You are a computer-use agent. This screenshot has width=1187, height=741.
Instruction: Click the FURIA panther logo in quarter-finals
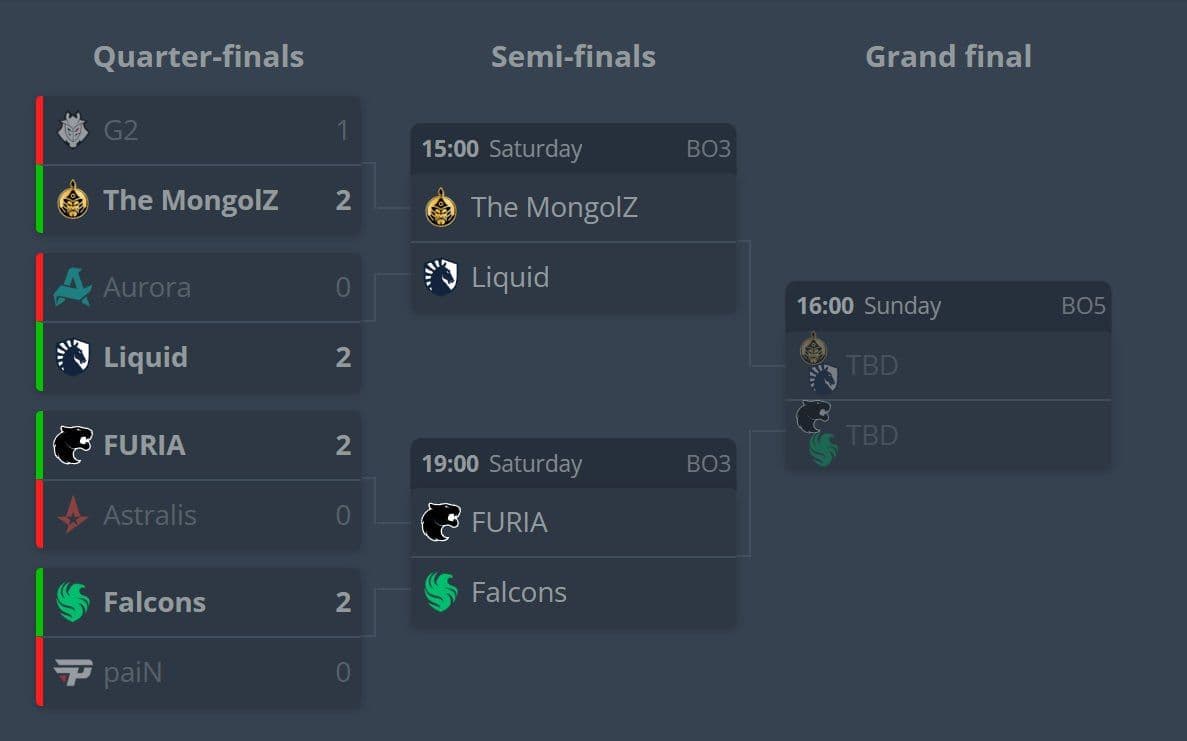tap(73, 444)
